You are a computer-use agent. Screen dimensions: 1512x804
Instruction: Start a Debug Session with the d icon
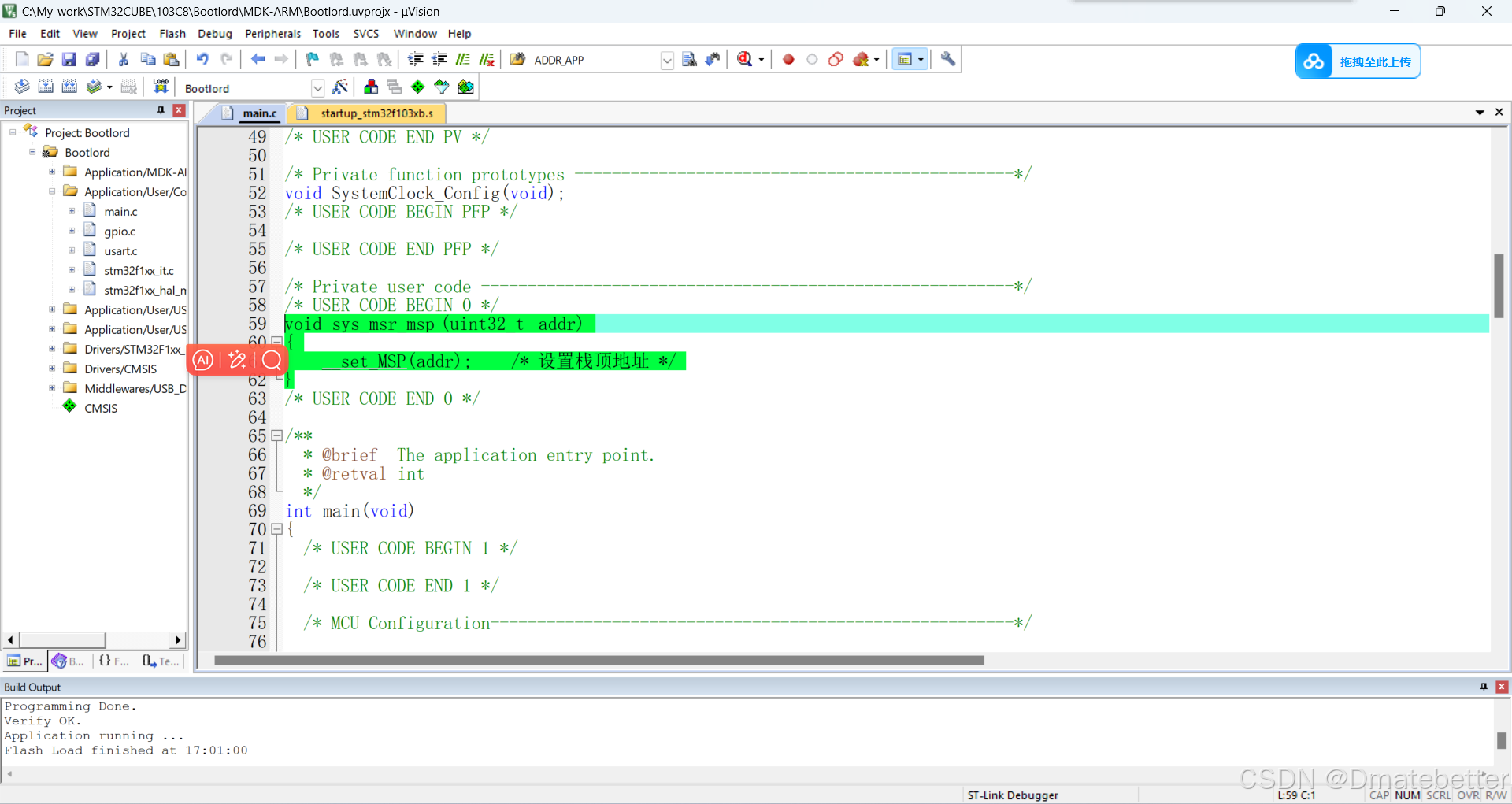pos(746,59)
